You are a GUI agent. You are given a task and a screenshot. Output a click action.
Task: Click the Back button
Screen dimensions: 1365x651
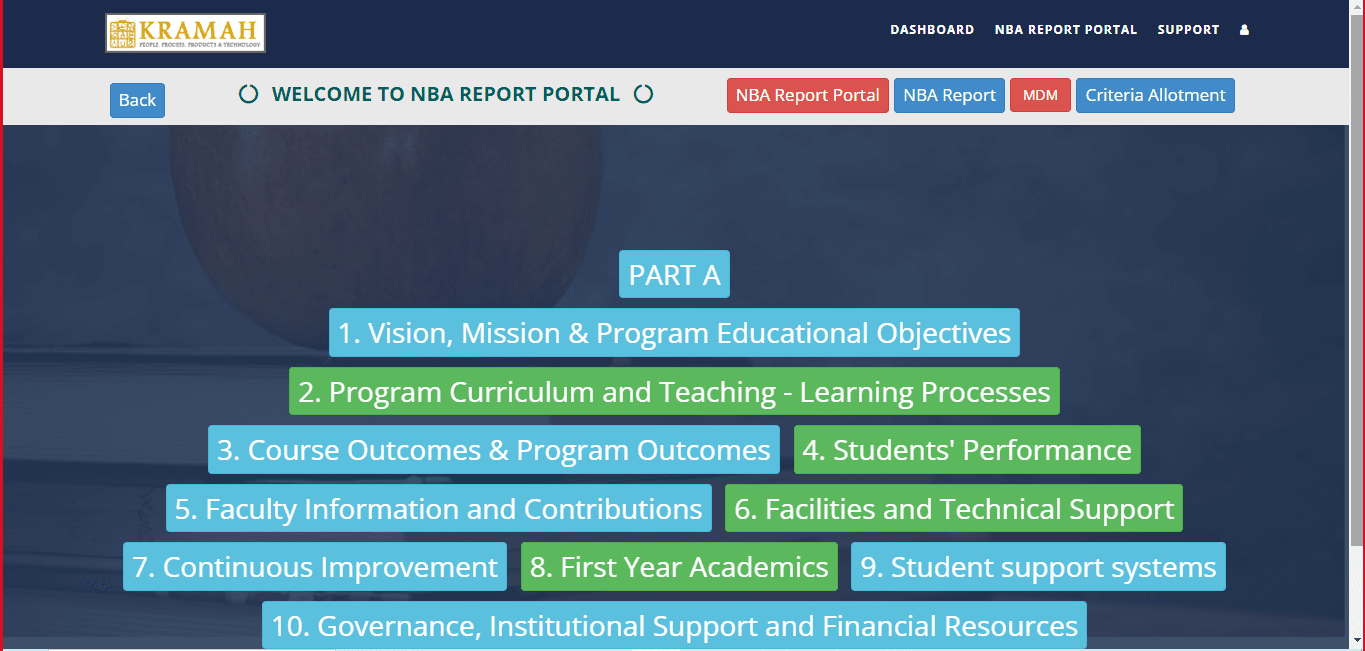pyautogui.click(x=137, y=100)
